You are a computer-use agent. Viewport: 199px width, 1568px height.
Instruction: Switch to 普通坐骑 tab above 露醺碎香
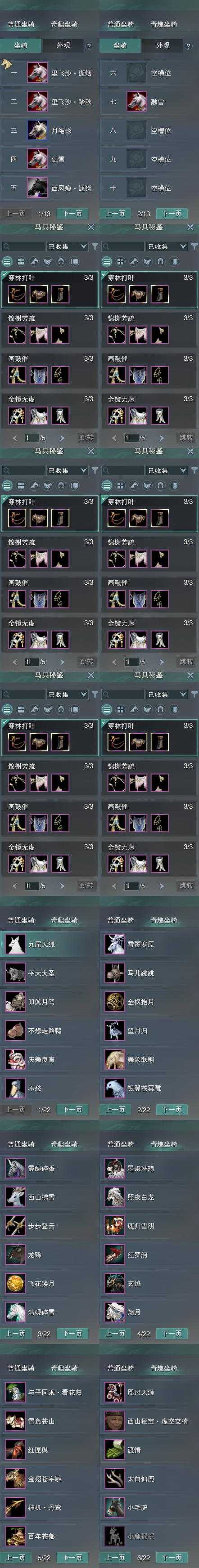point(21,1144)
